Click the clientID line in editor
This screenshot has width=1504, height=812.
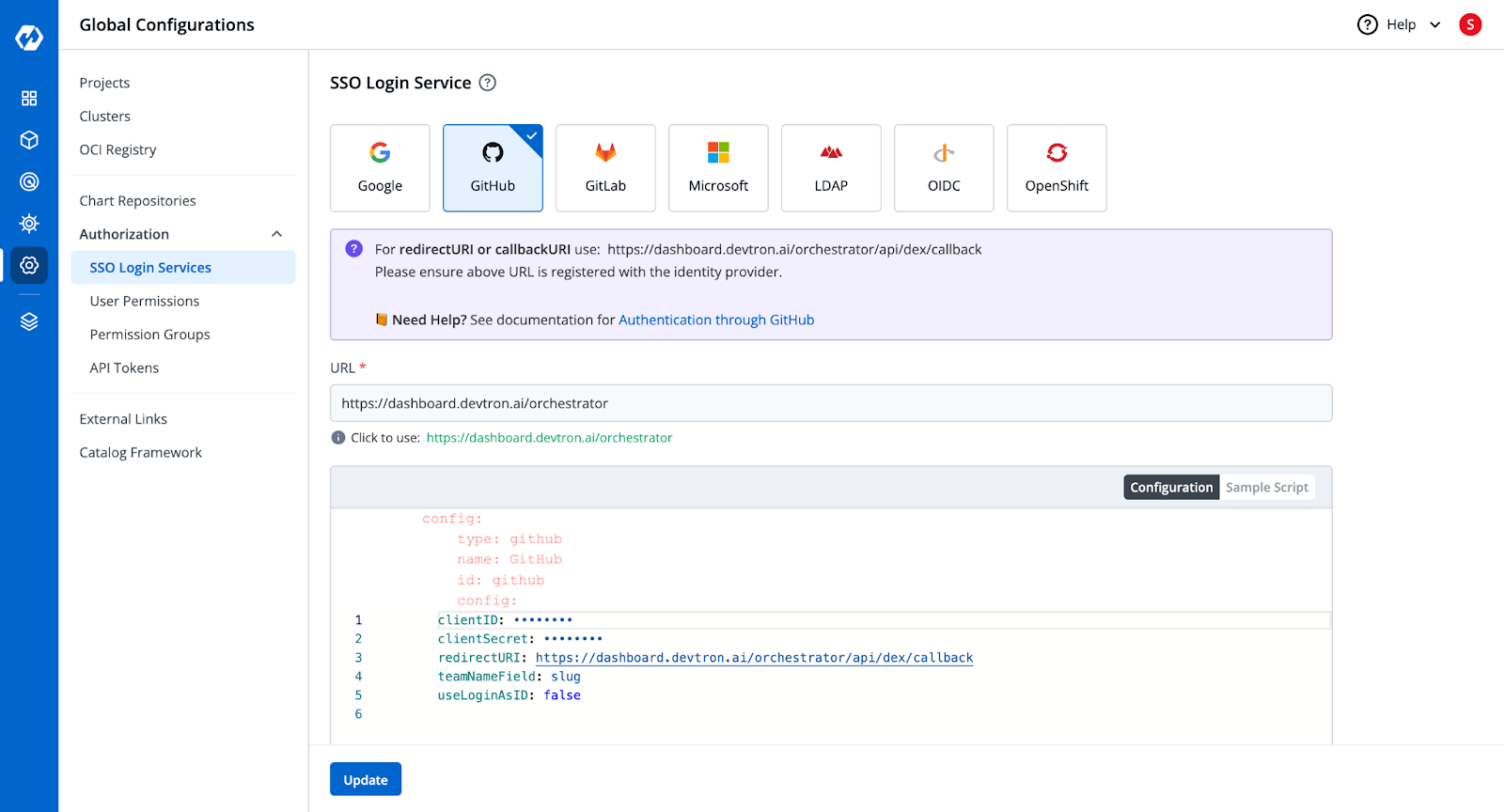tap(505, 620)
